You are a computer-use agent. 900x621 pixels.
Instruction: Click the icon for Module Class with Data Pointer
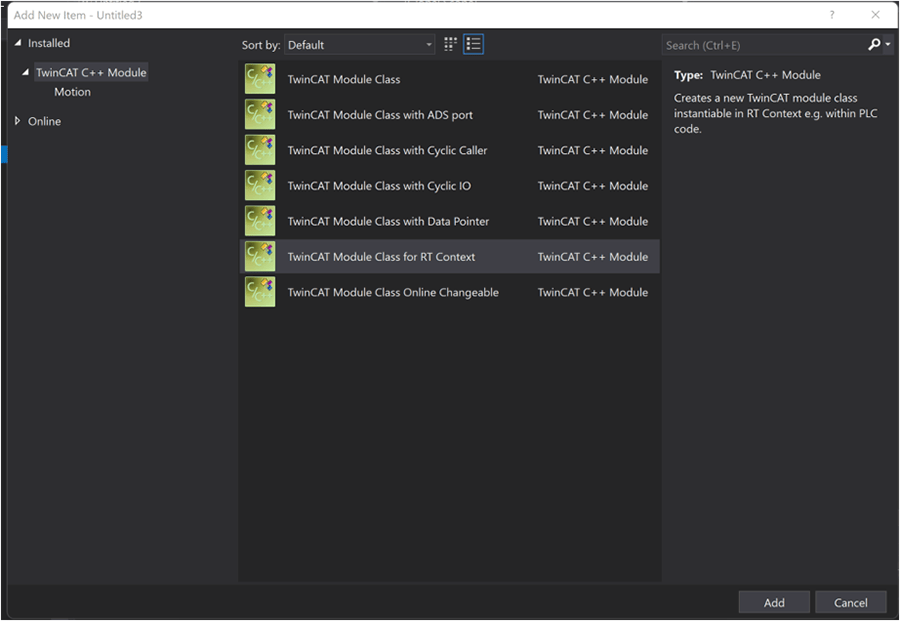[x=260, y=221]
